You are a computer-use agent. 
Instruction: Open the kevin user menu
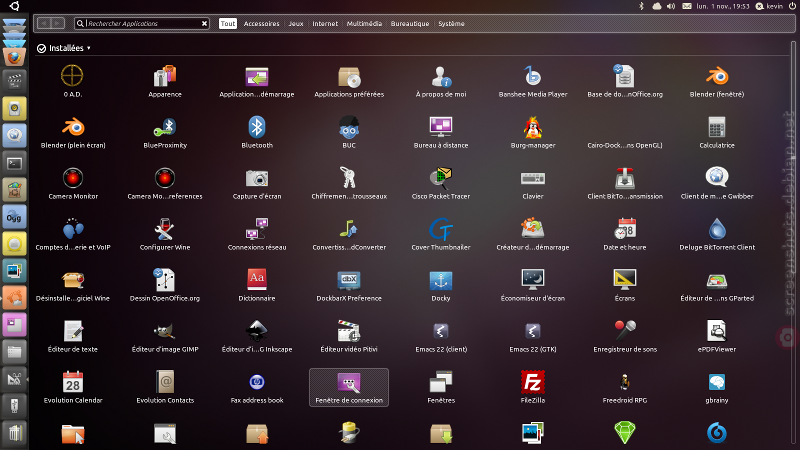tap(769, 6)
